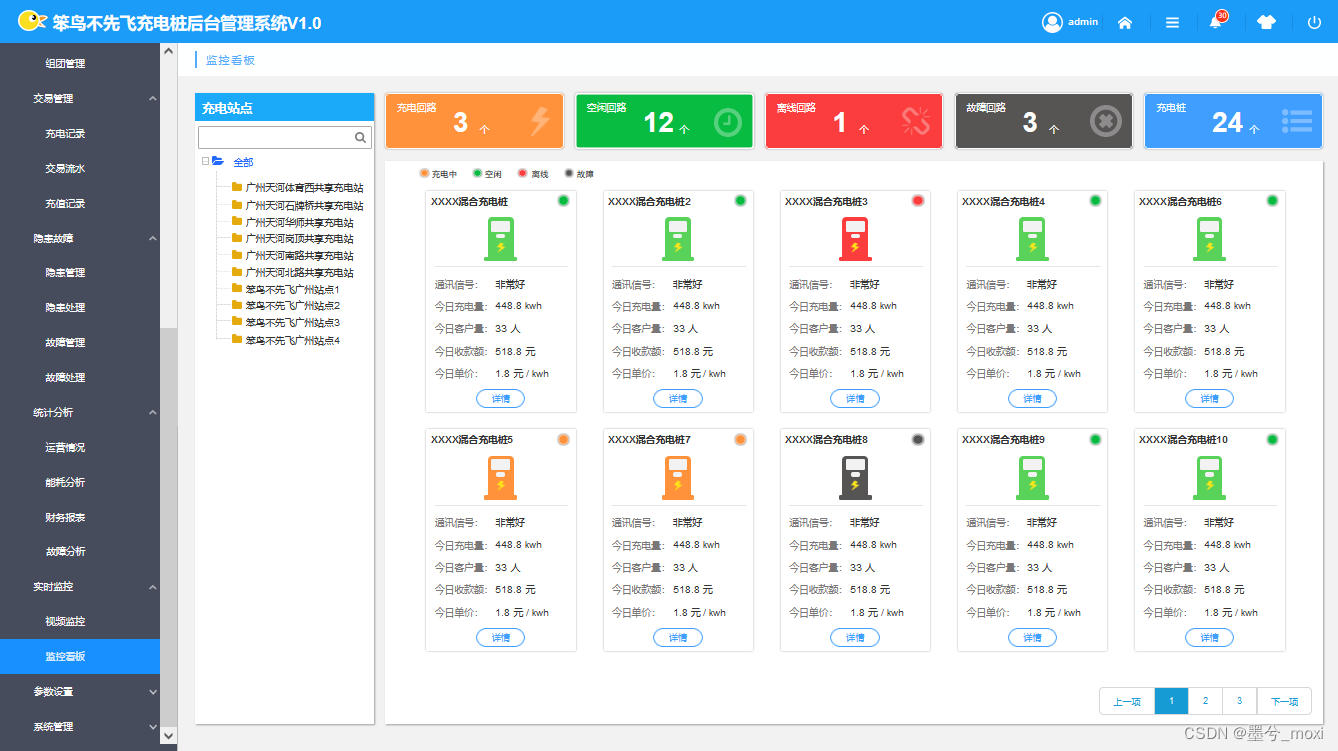Click the lightning icon on 充电回路 card
Image resolution: width=1338 pixels, height=751 pixels.
tap(540, 121)
